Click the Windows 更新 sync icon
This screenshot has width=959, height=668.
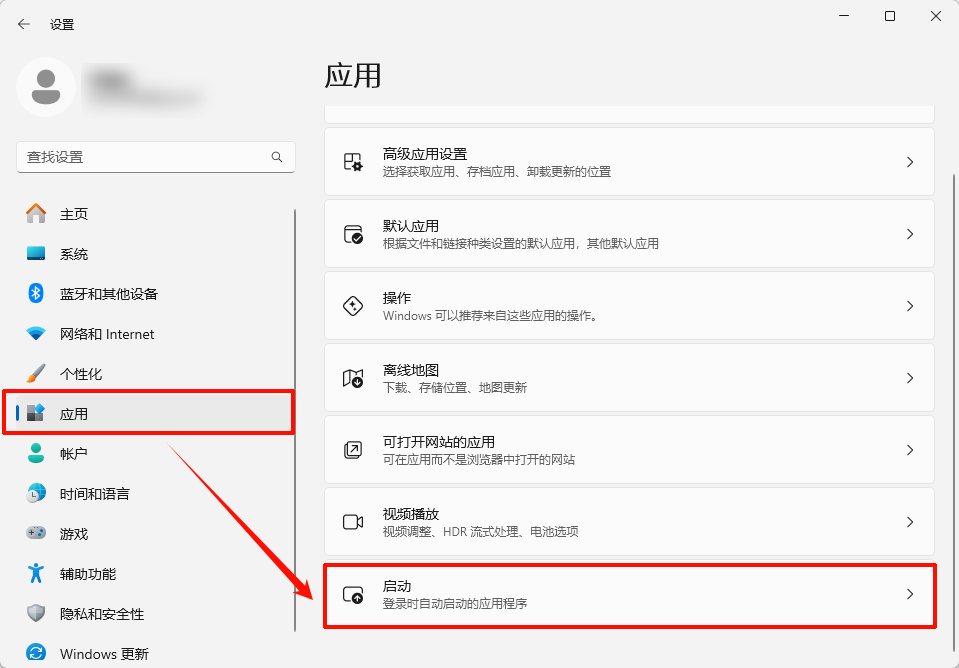pyautogui.click(x=36, y=653)
